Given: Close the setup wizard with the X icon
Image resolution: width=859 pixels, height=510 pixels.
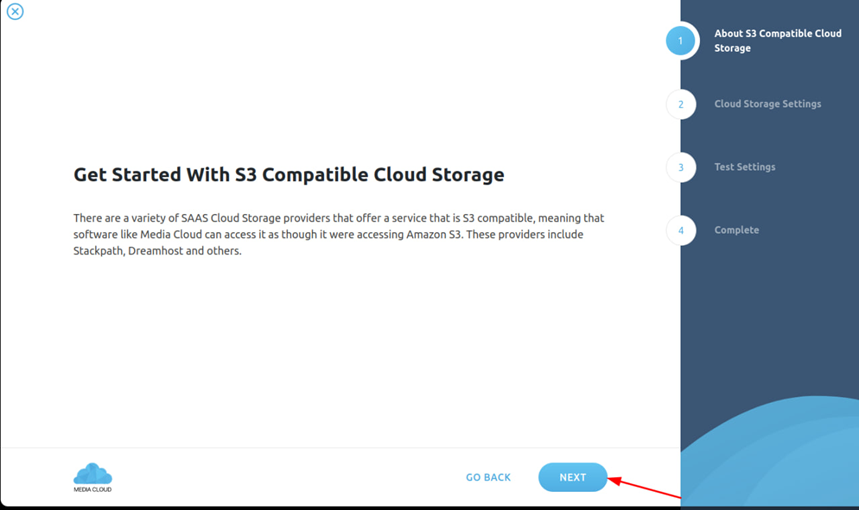Looking at the screenshot, I should click(x=15, y=12).
